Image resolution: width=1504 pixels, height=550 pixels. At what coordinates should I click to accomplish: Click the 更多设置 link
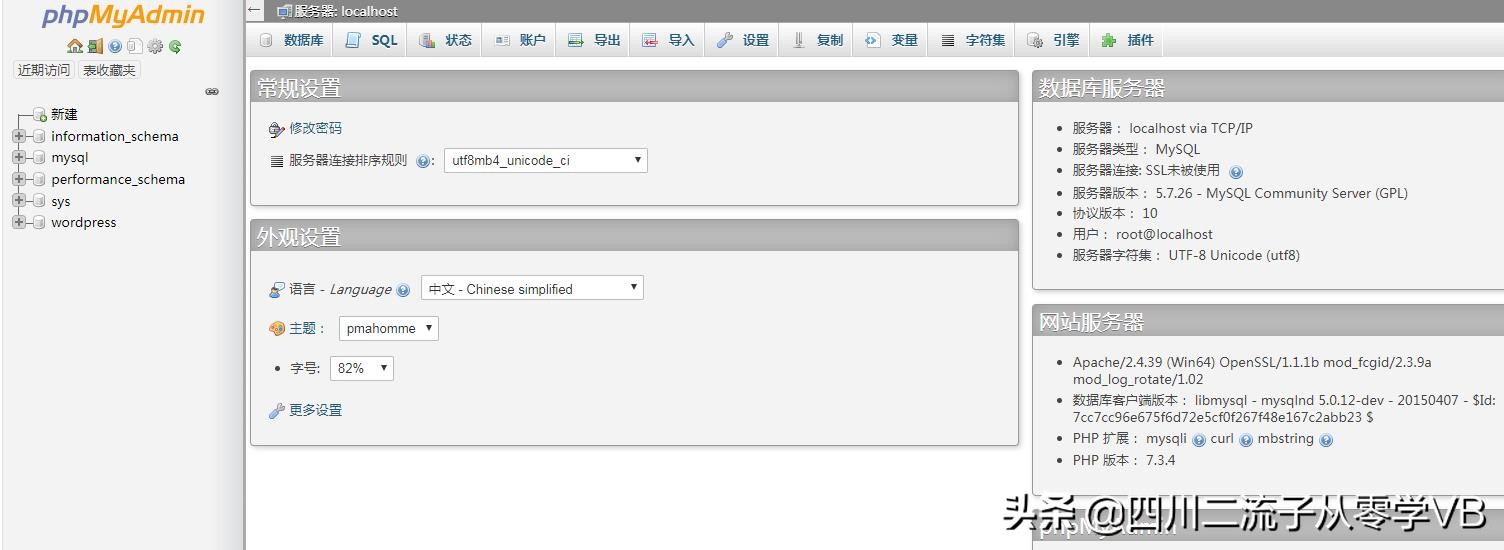(315, 410)
